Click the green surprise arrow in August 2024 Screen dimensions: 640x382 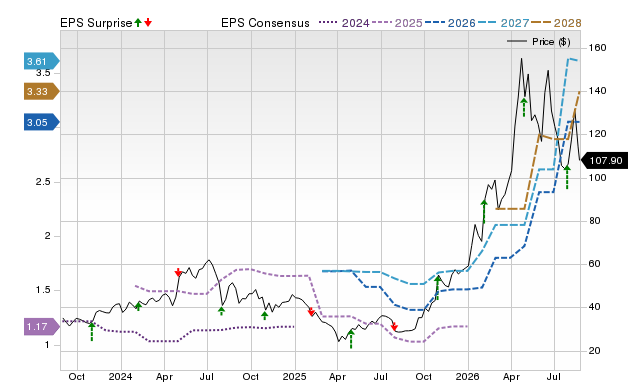coord(221,311)
